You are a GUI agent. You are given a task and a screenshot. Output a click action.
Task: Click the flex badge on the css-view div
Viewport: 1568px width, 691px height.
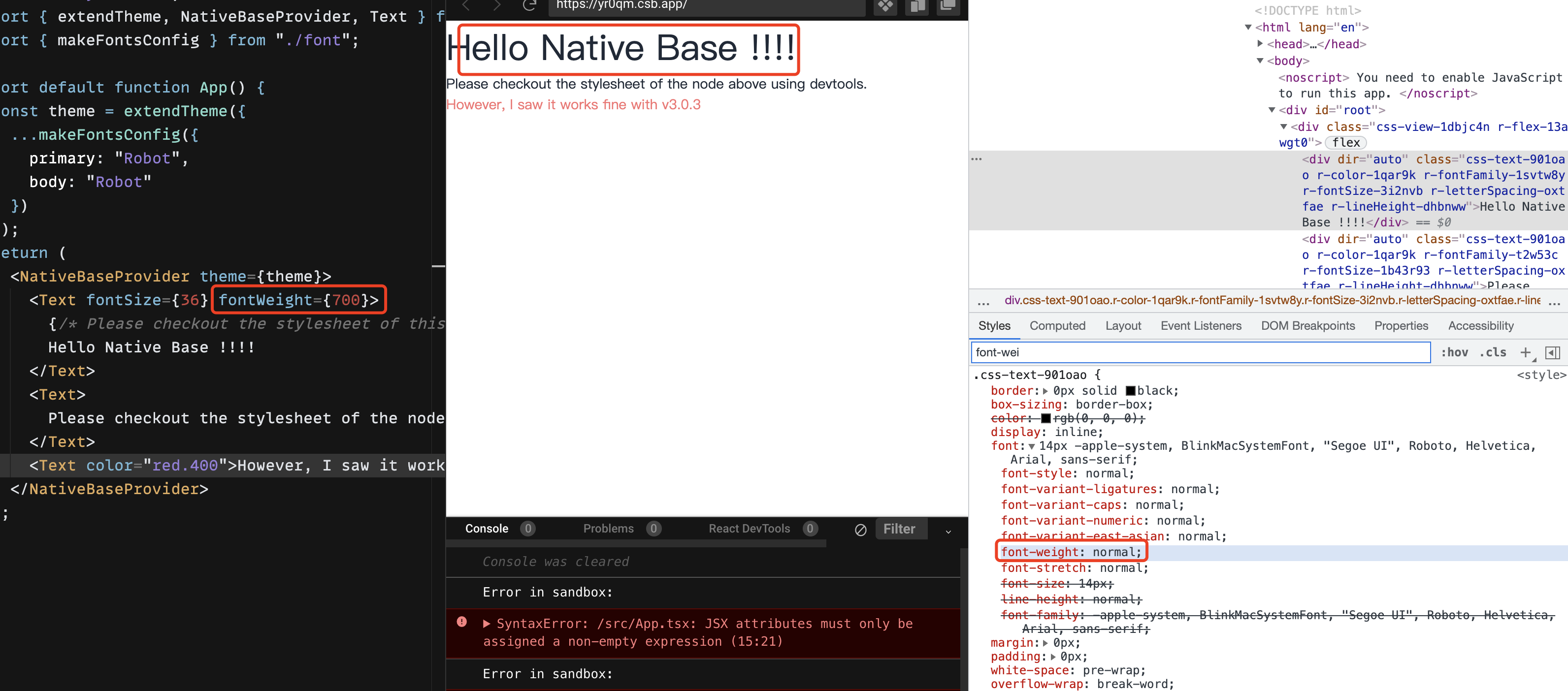pos(1346,142)
